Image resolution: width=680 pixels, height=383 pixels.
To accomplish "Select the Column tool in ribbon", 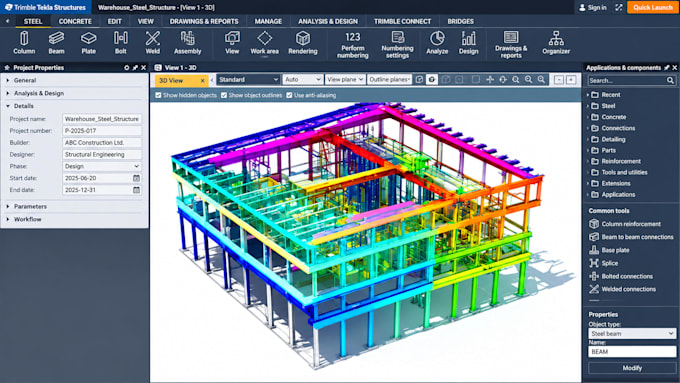I will point(24,43).
